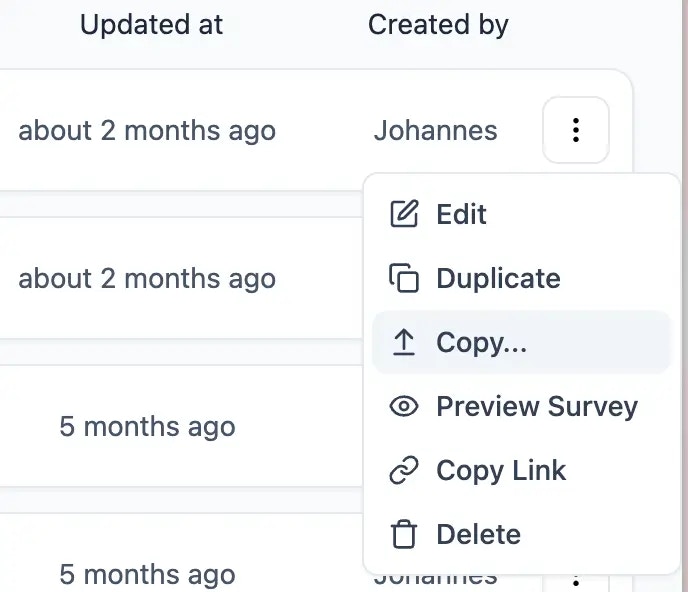Choose Copy Link from the menu
Viewport: 688px width, 592px height.
(x=522, y=470)
